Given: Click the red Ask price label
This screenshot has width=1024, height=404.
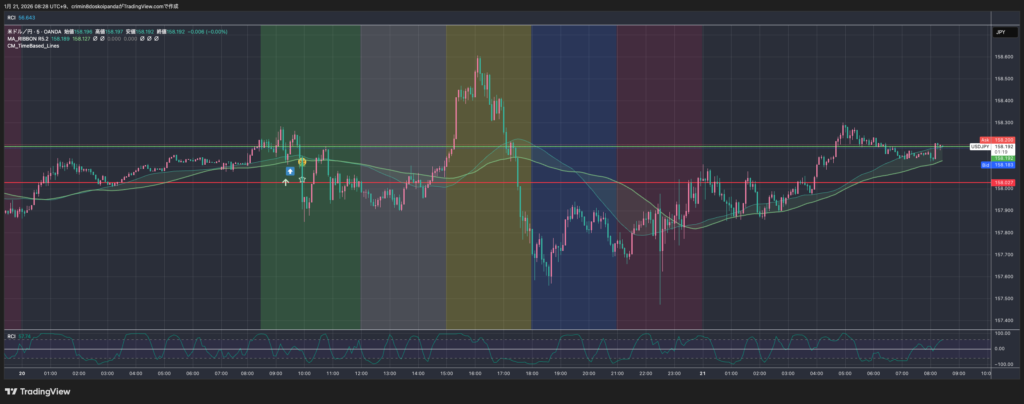Looking at the screenshot, I should [1003, 139].
